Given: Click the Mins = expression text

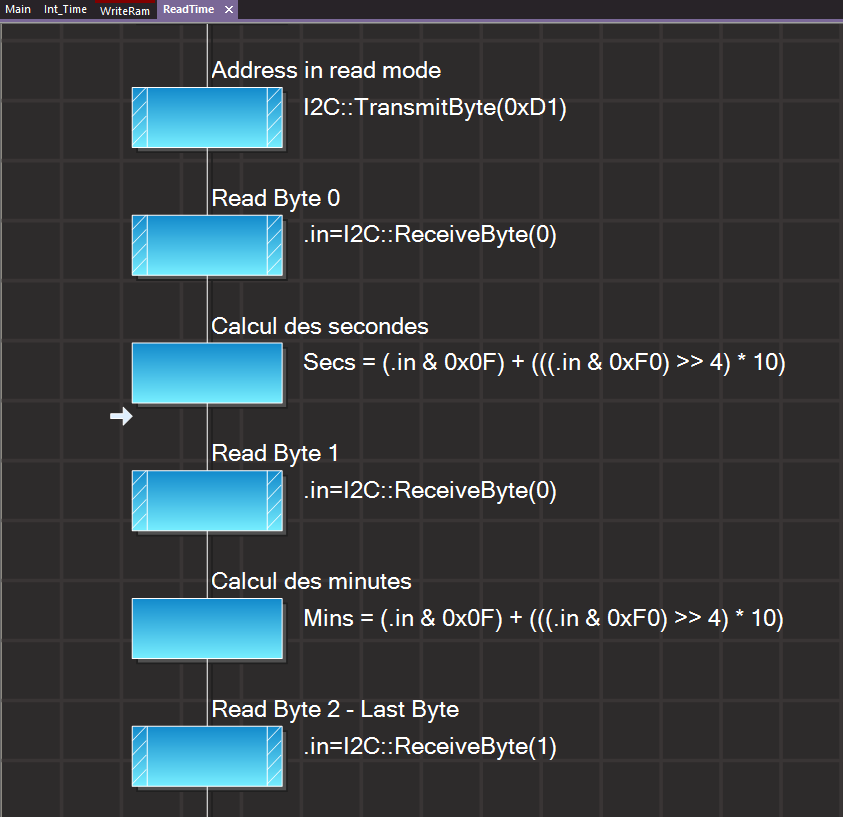Looking at the screenshot, I should point(543,619).
